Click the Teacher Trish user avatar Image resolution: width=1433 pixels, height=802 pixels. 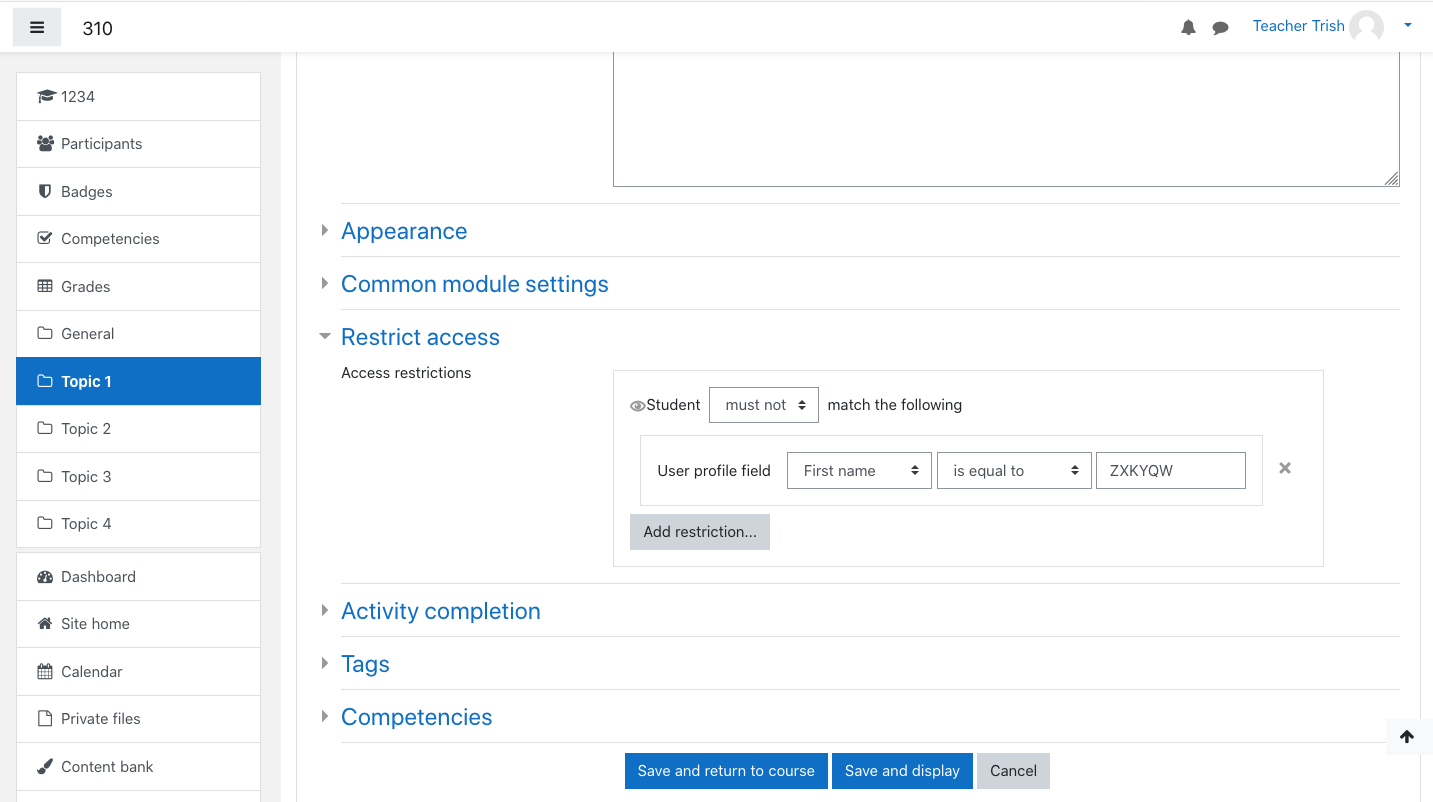click(1366, 27)
